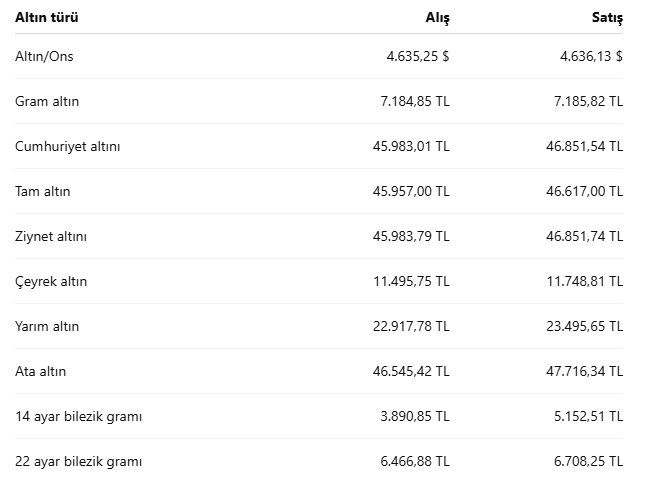
Task: Select the 22 ayar bilezik gramı label
Action: point(79,461)
